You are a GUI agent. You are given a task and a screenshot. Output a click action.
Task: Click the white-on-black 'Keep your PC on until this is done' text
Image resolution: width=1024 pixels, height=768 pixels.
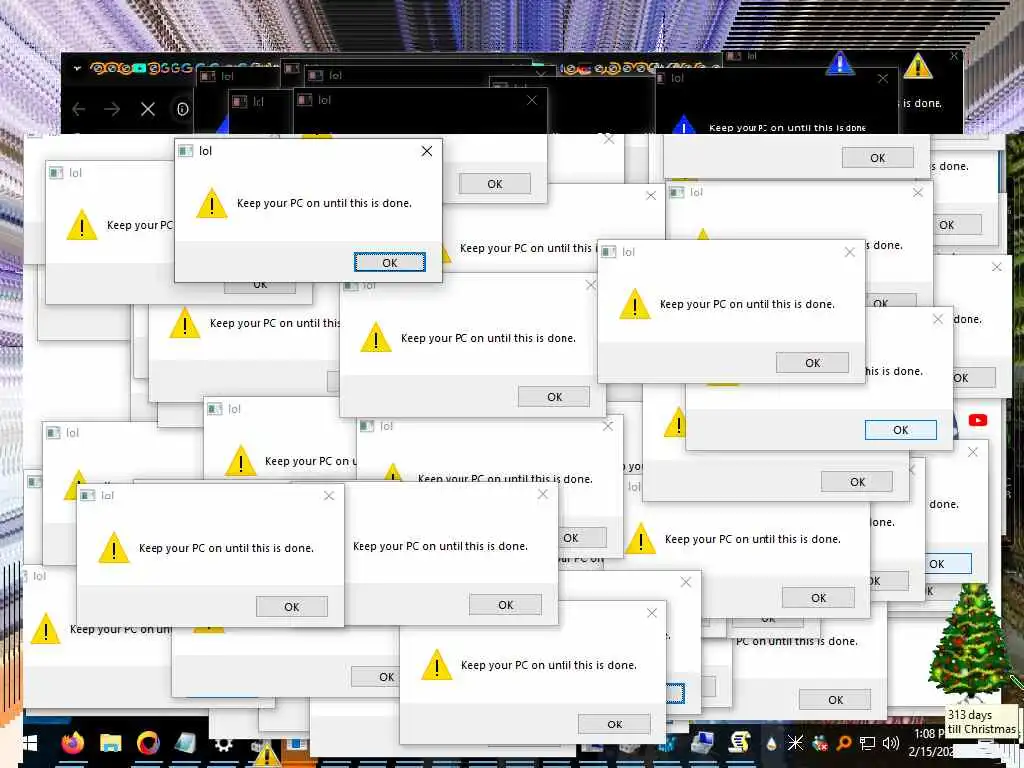click(x=787, y=128)
